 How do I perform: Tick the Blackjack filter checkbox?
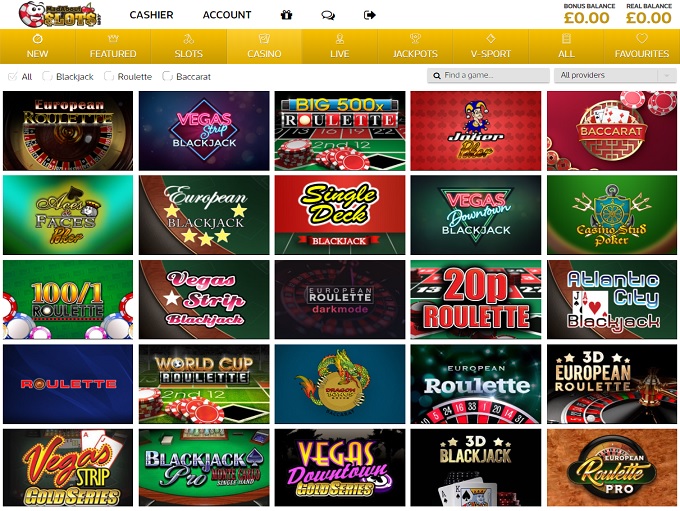[x=47, y=76]
